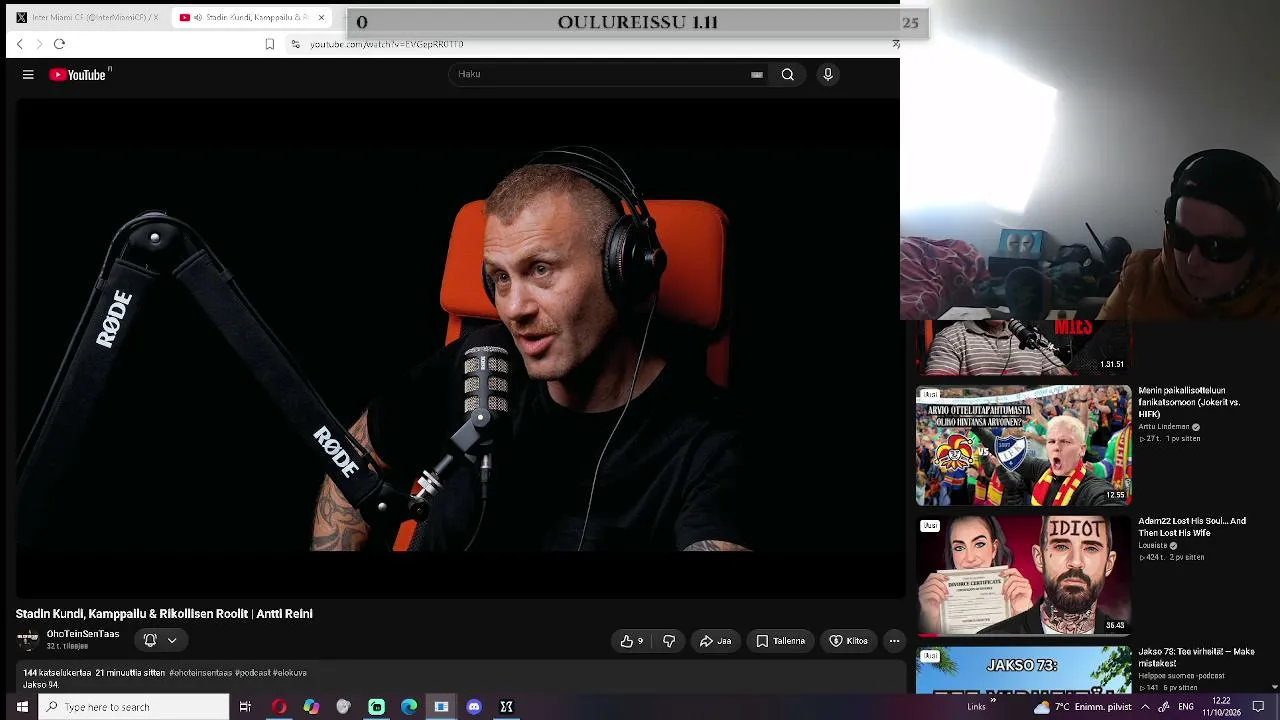Click the YouTube search magnifier button

pos(788,74)
